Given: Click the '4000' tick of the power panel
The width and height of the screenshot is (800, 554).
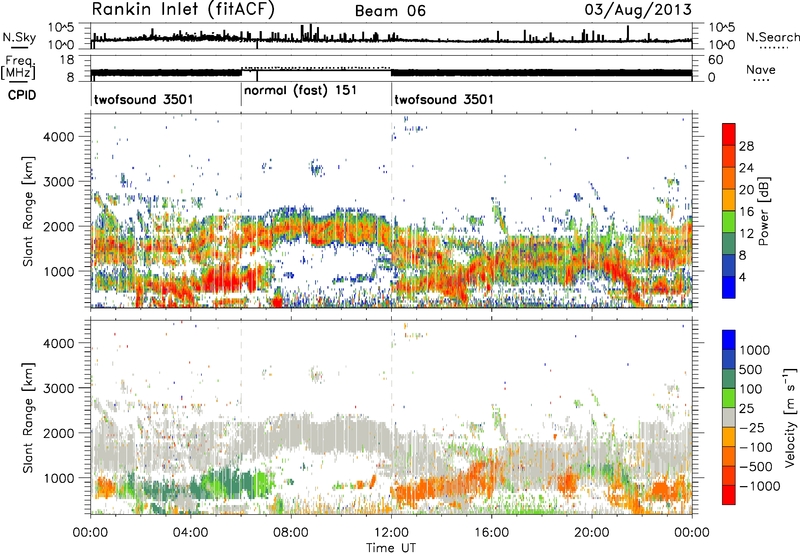Looking at the screenshot, I should [58, 137].
